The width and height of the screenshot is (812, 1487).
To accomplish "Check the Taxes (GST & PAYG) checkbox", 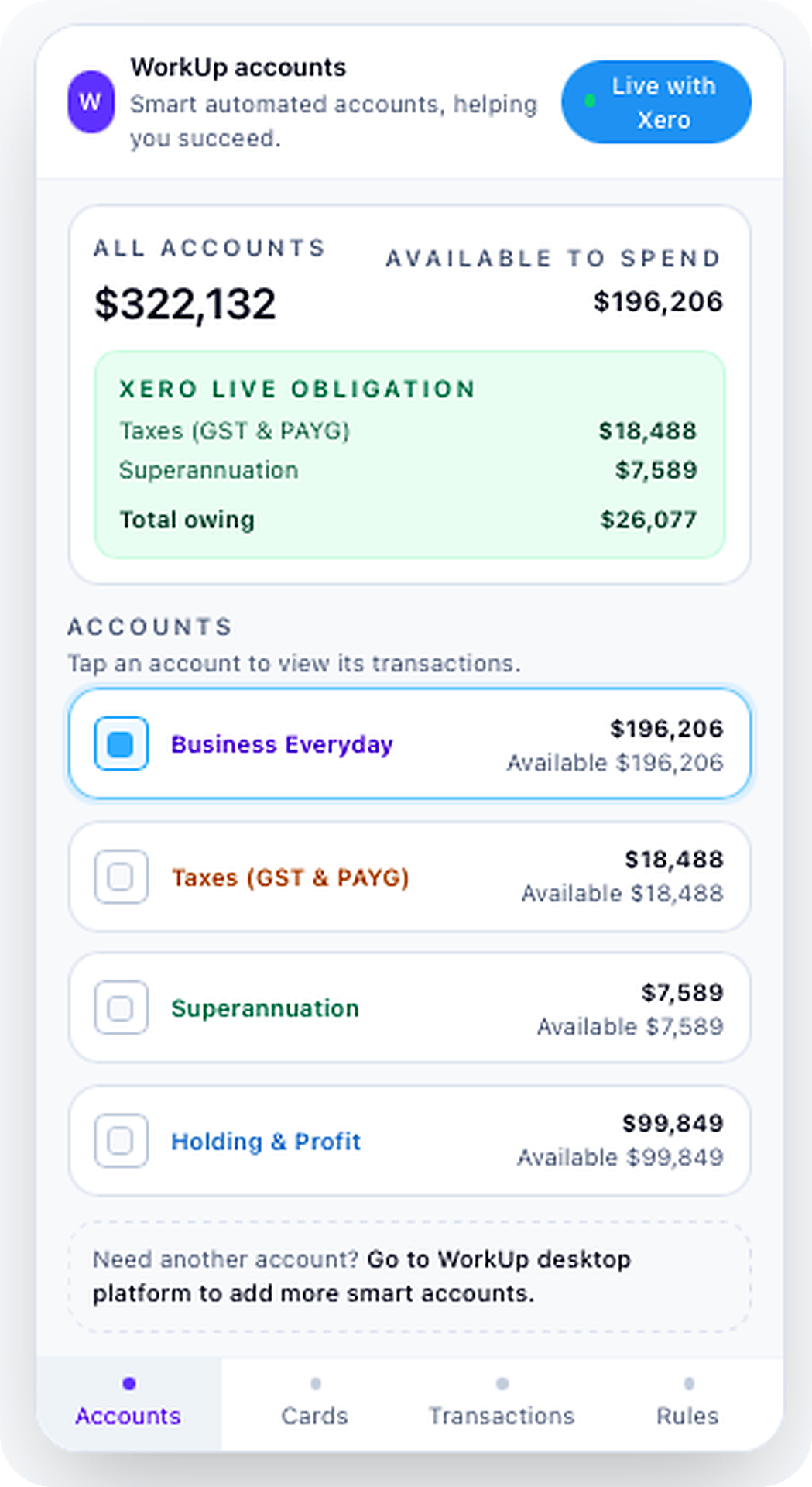I will coord(120,877).
